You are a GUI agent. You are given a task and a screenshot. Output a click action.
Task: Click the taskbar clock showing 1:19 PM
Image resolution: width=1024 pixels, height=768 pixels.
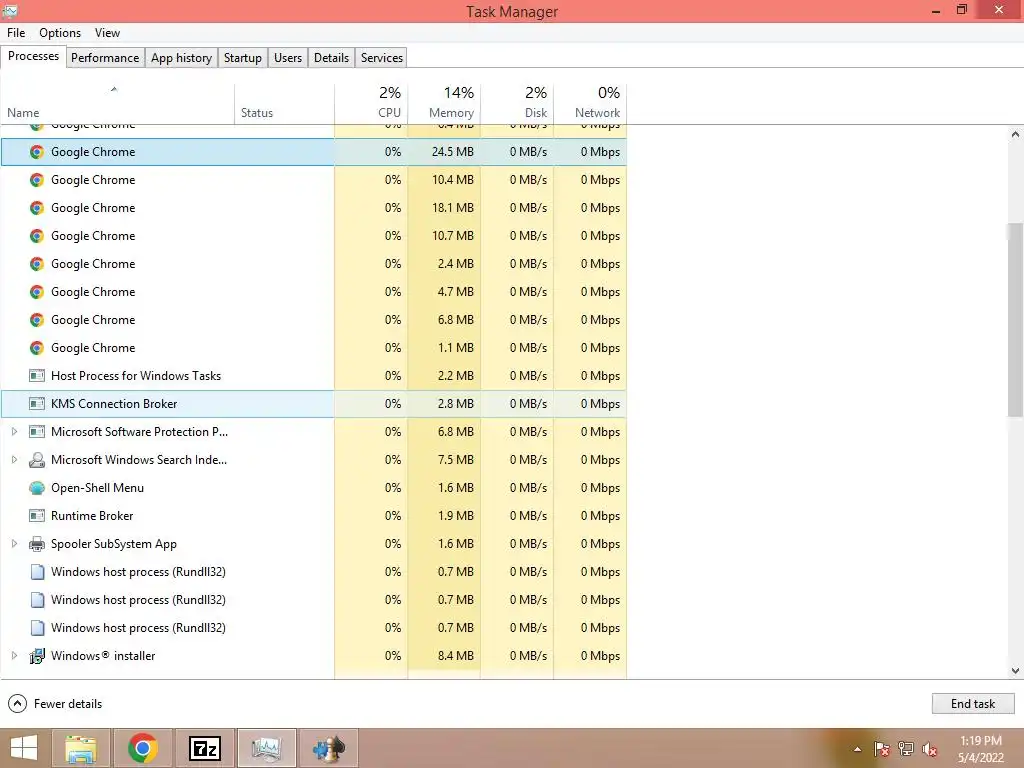point(980,749)
